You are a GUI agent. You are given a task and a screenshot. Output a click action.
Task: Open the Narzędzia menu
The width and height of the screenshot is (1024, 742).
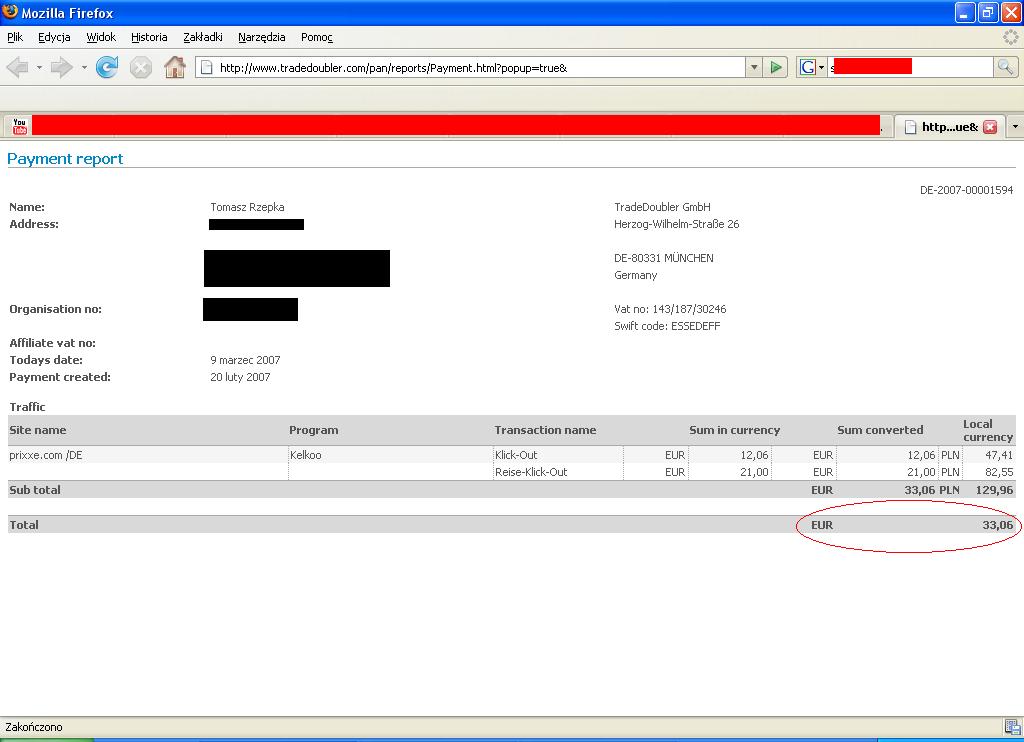coord(261,37)
